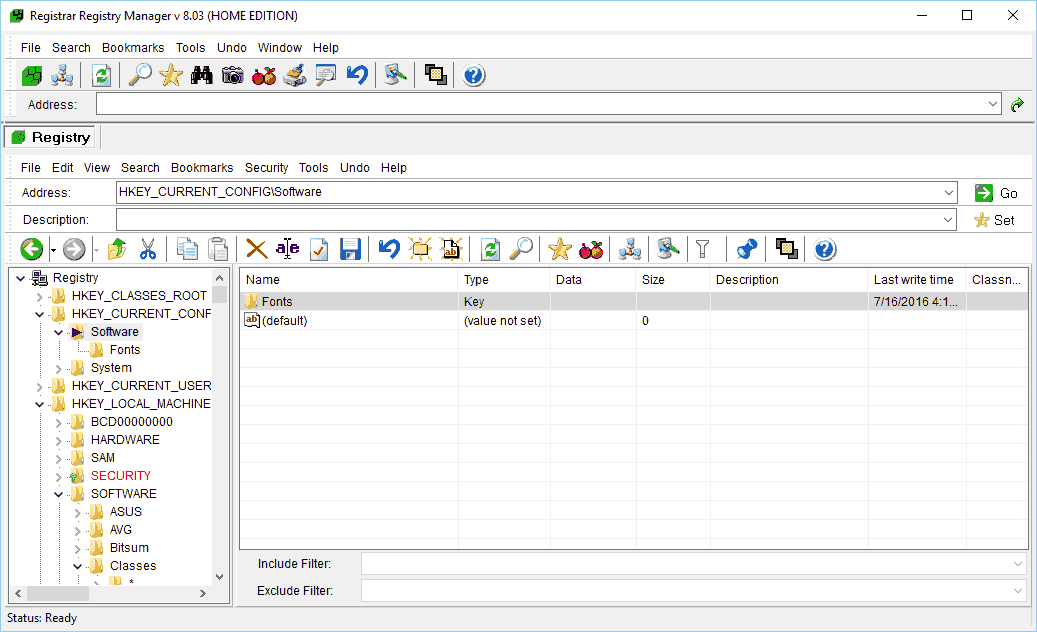Select the Registry tab

click(x=51, y=137)
